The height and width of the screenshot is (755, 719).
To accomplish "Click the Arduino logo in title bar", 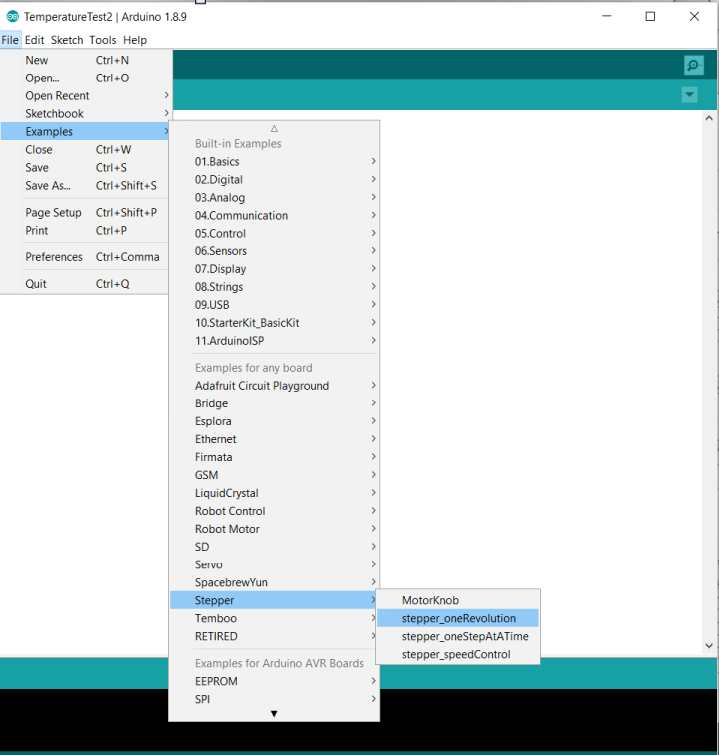I will coord(12,16).
